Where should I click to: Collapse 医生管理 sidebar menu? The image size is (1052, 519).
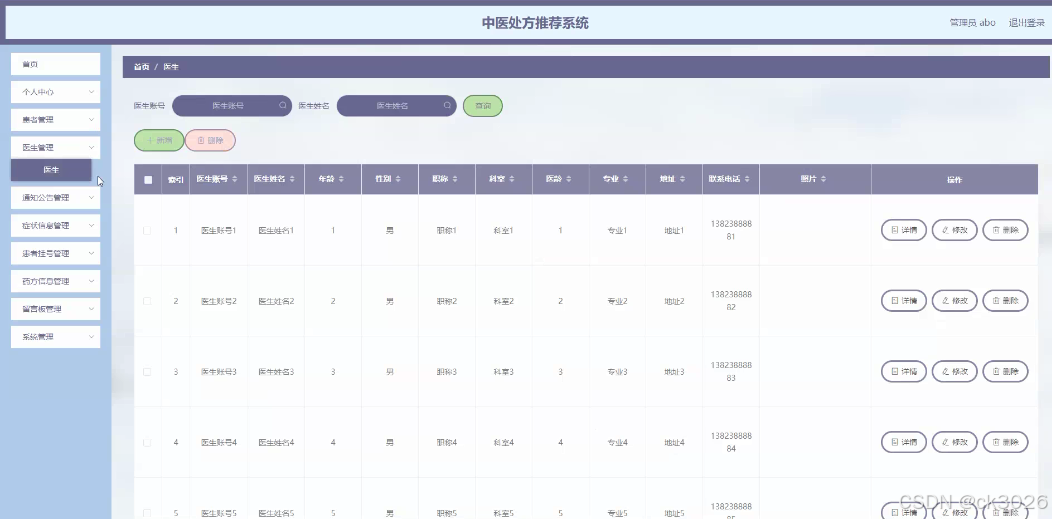pos(56,148)
